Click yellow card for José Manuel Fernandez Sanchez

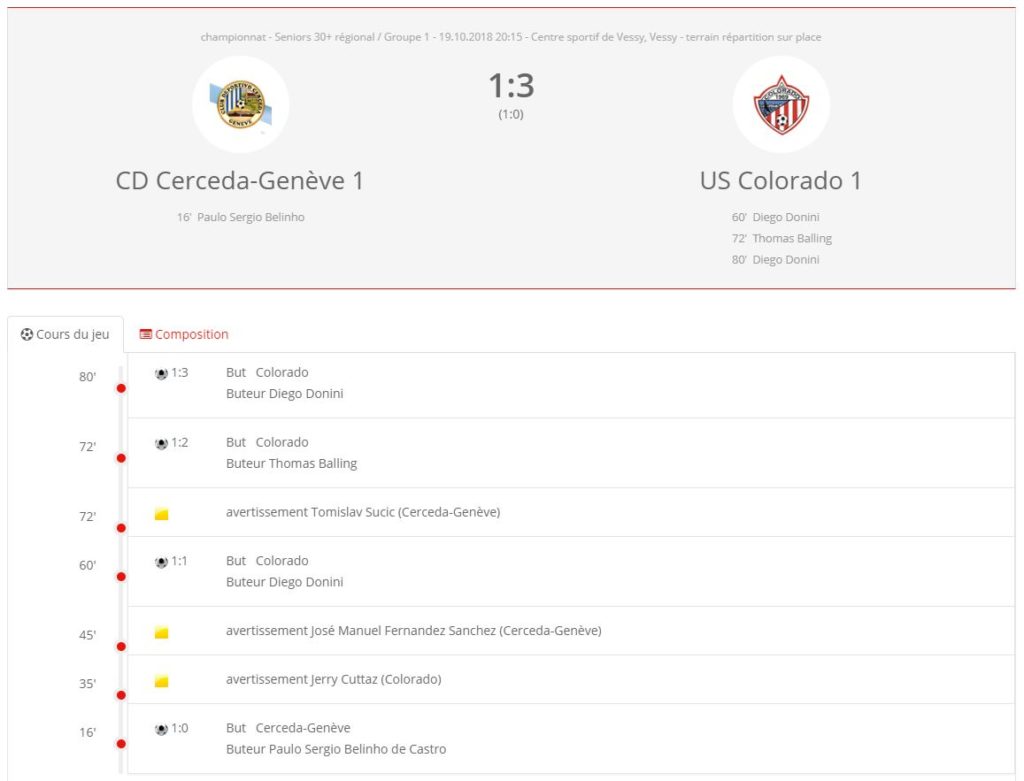point(161,632)
